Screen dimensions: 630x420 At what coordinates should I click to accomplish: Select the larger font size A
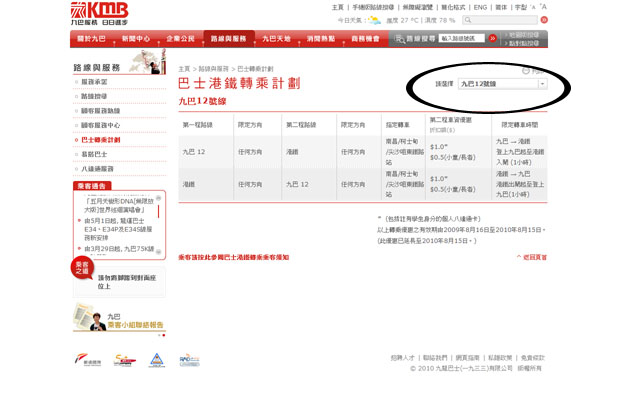pyautogui.click(x=543, y=6)
